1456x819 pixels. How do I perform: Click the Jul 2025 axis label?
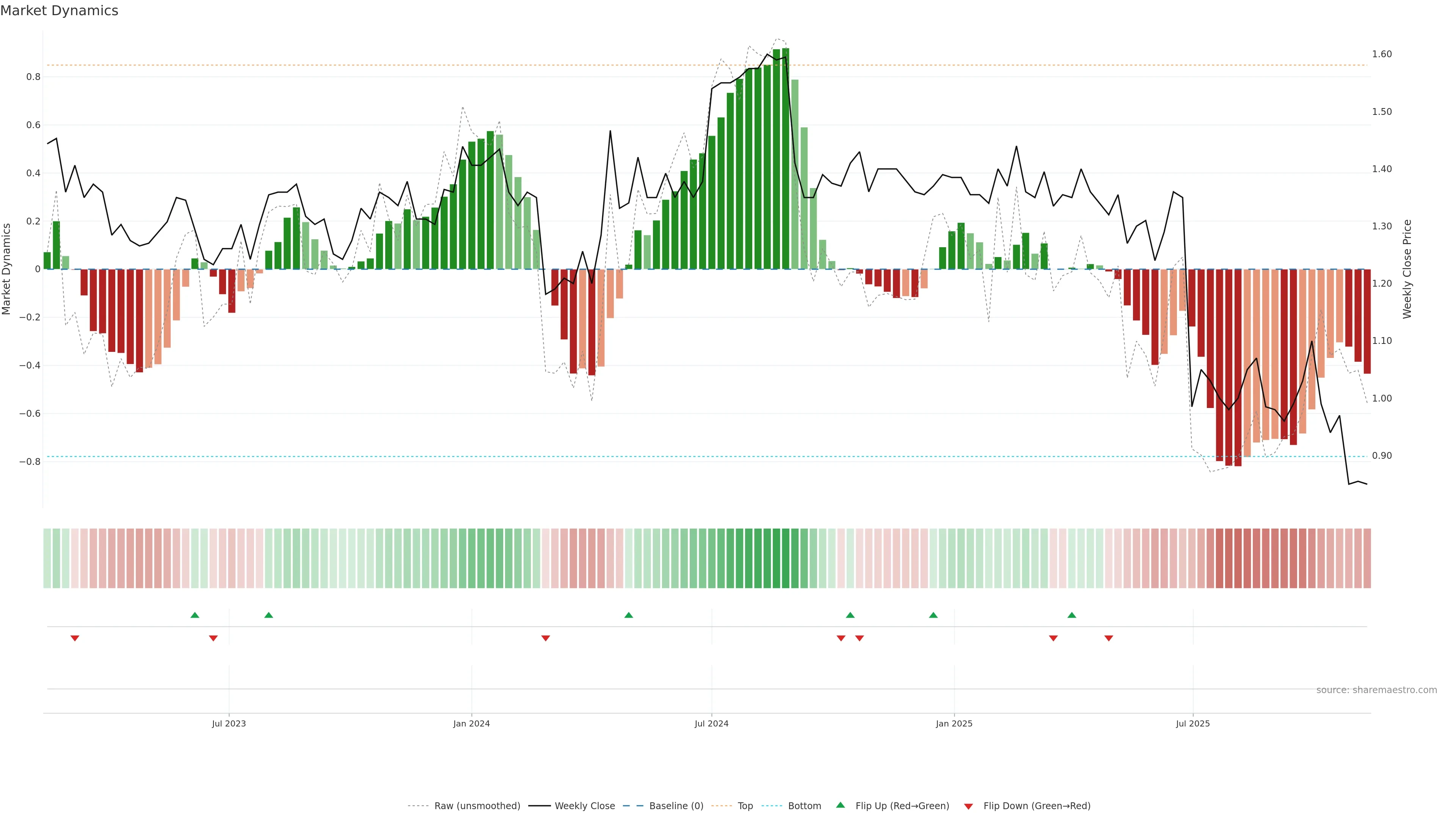point(1192,723)
